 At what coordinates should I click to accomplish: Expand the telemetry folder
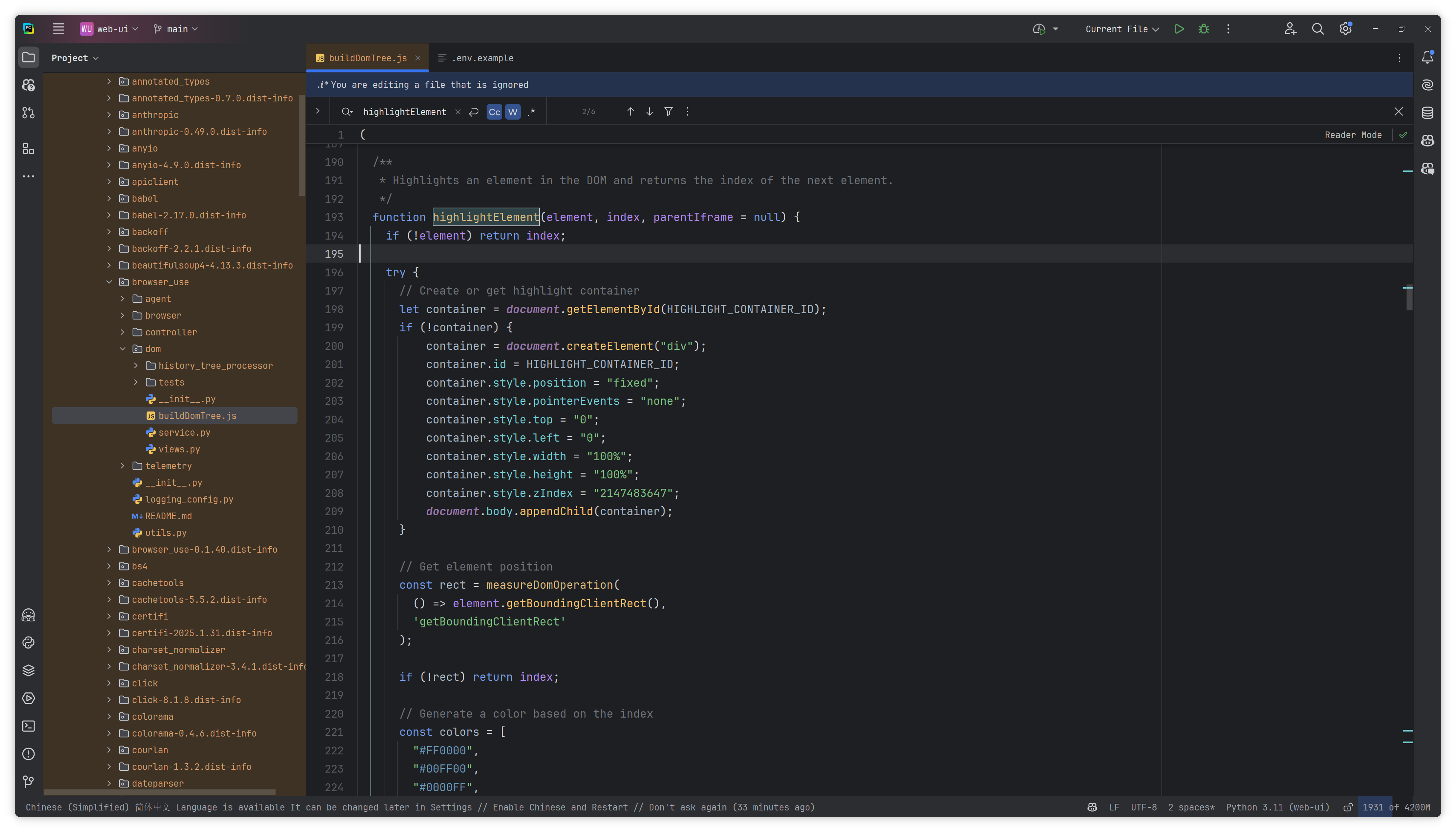coord(122,466)
